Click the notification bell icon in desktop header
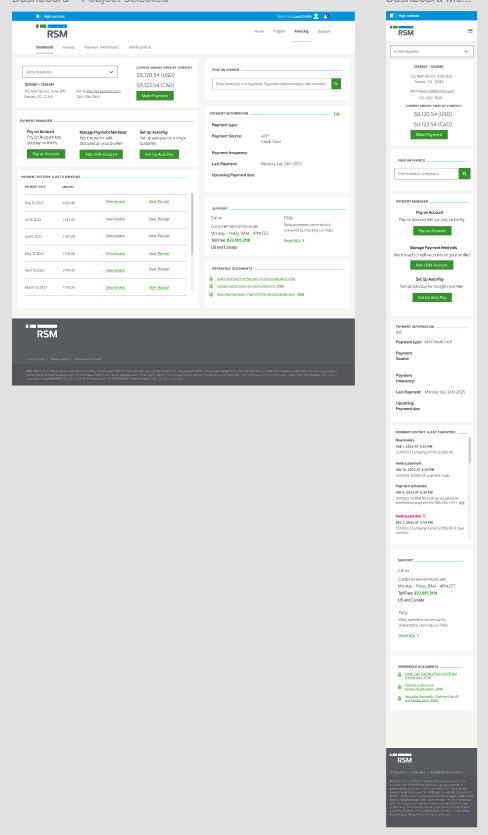The image size is (488, 835). (x=326, y=16)
